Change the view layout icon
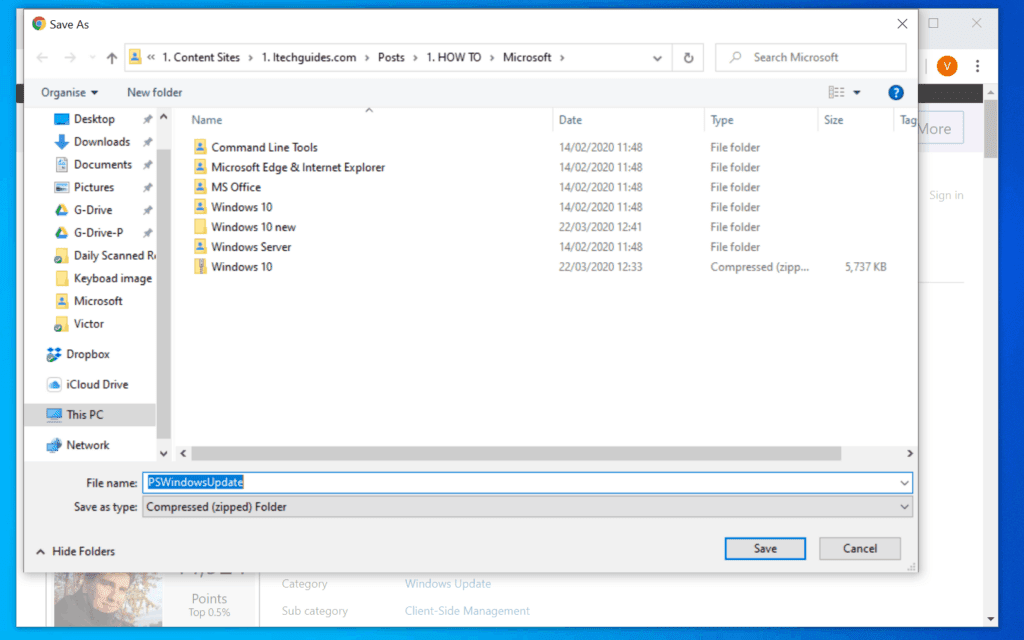 click(x=836, y=92)
